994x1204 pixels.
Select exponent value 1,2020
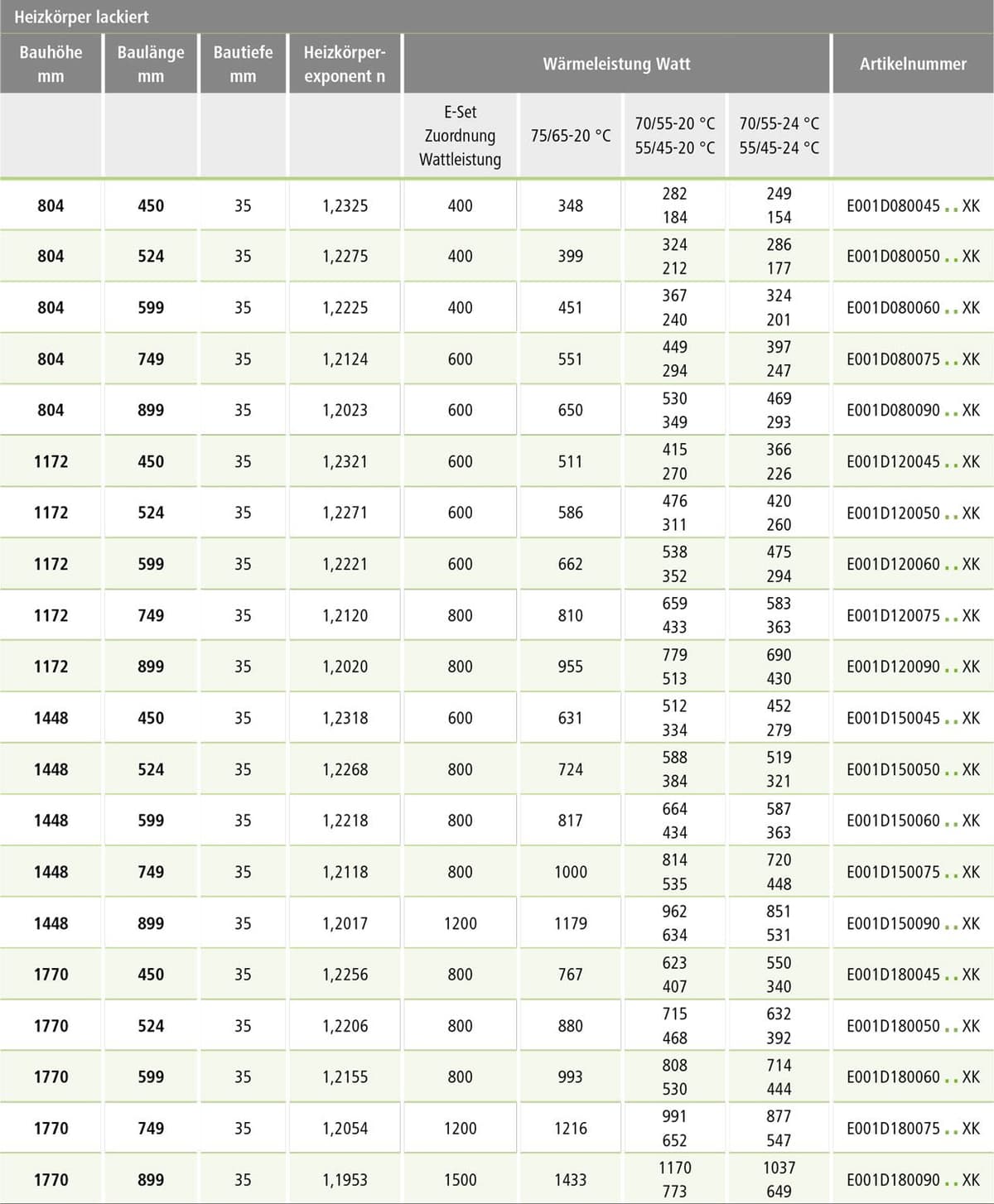[x=345, y=667]
